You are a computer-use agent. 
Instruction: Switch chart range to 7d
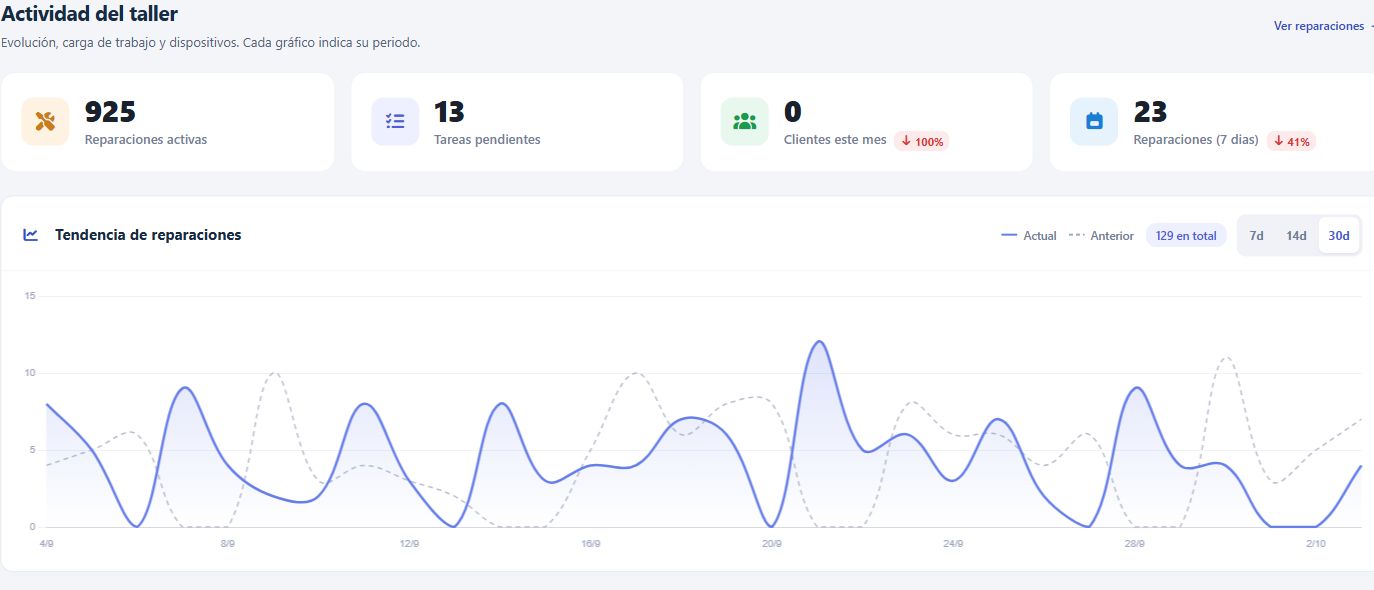[x=1257, y=236]
